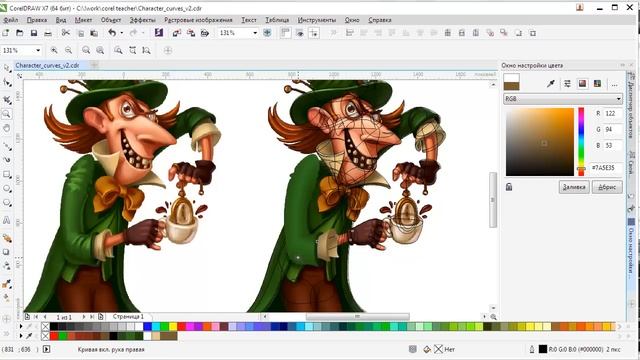Viewport: 640px width, 360px height.
Task: Show color viewers in color docker
Action: click(582, 84)
